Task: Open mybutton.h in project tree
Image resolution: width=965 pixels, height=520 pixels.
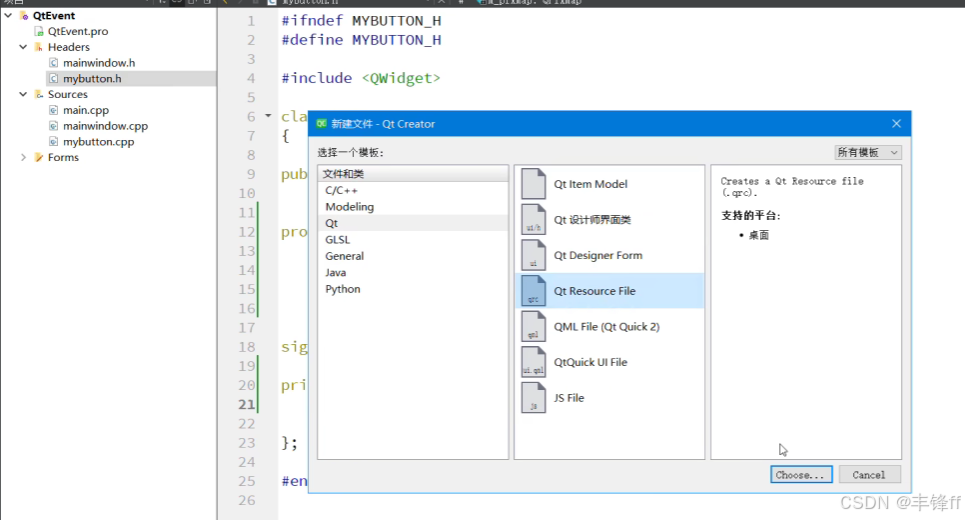Action: (92, 79)
